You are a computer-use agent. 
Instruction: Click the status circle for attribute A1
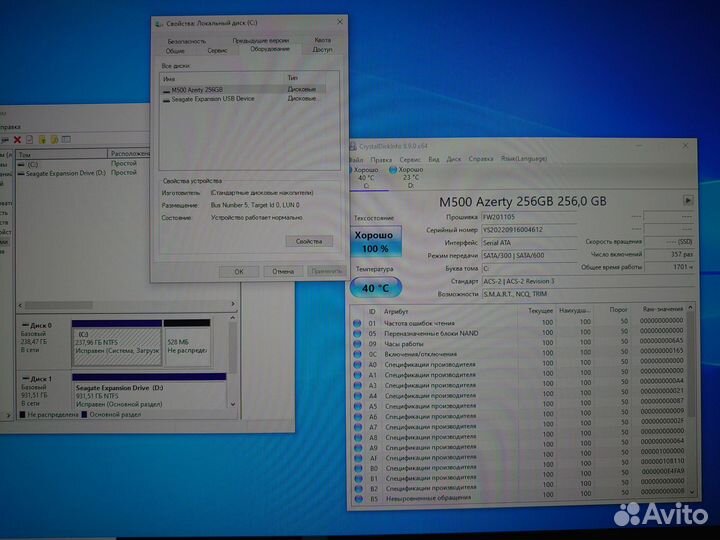point(357,375)
